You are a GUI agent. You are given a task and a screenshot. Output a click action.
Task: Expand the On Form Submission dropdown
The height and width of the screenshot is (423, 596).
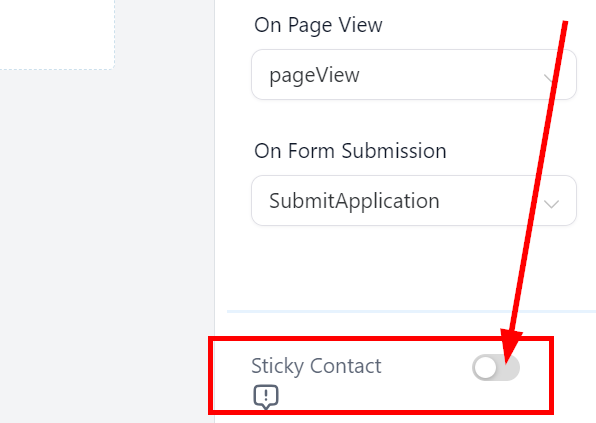click(414, 200)
